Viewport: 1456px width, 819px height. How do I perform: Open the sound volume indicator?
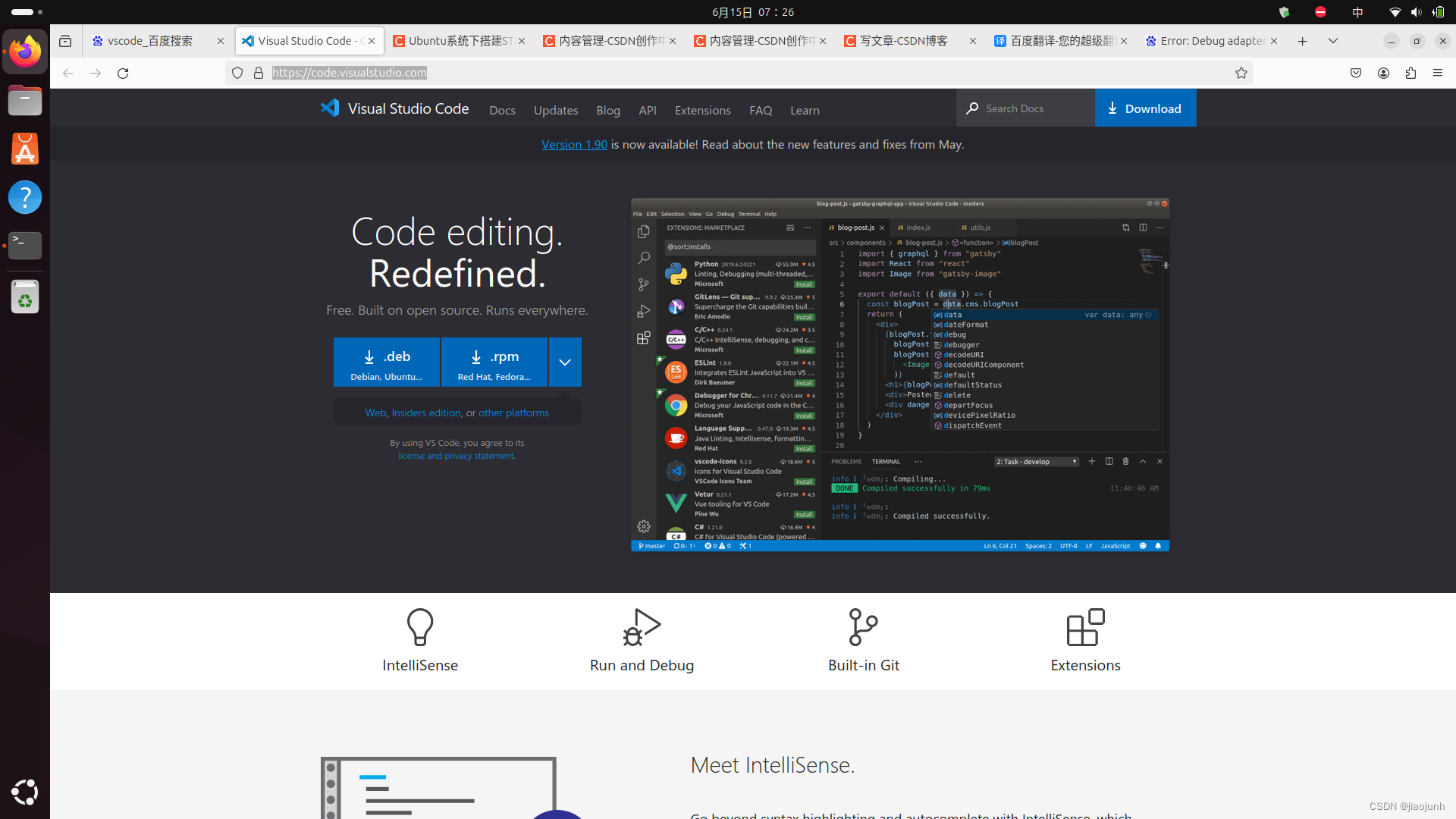coord(1416,12)
